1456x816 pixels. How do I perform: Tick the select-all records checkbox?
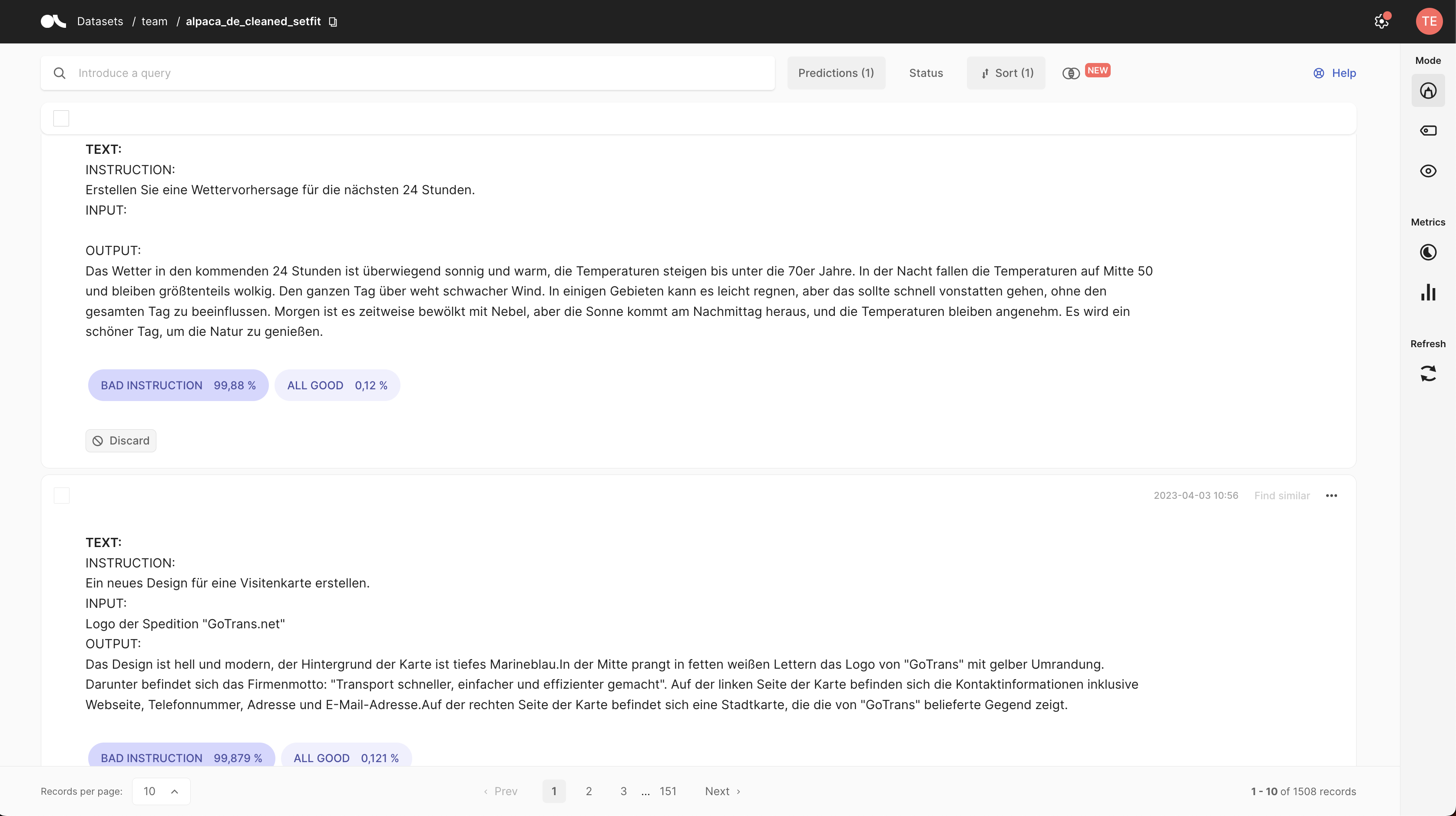(61, 118)
